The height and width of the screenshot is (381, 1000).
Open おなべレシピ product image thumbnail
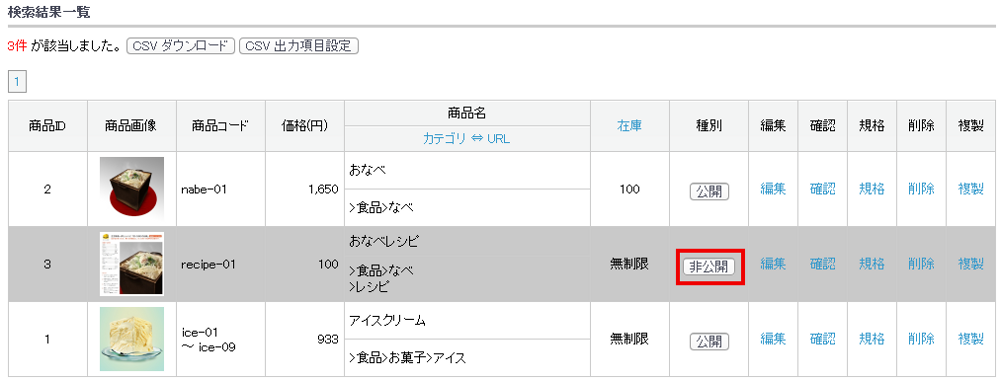pyautogui.click(x=132, y=264)
